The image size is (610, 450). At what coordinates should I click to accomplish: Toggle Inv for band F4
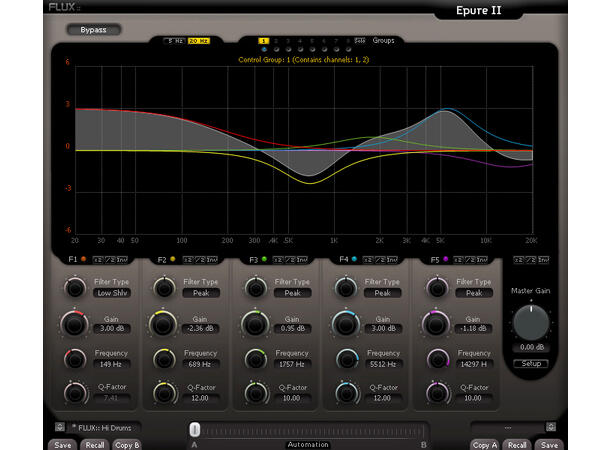pos(392,260)
